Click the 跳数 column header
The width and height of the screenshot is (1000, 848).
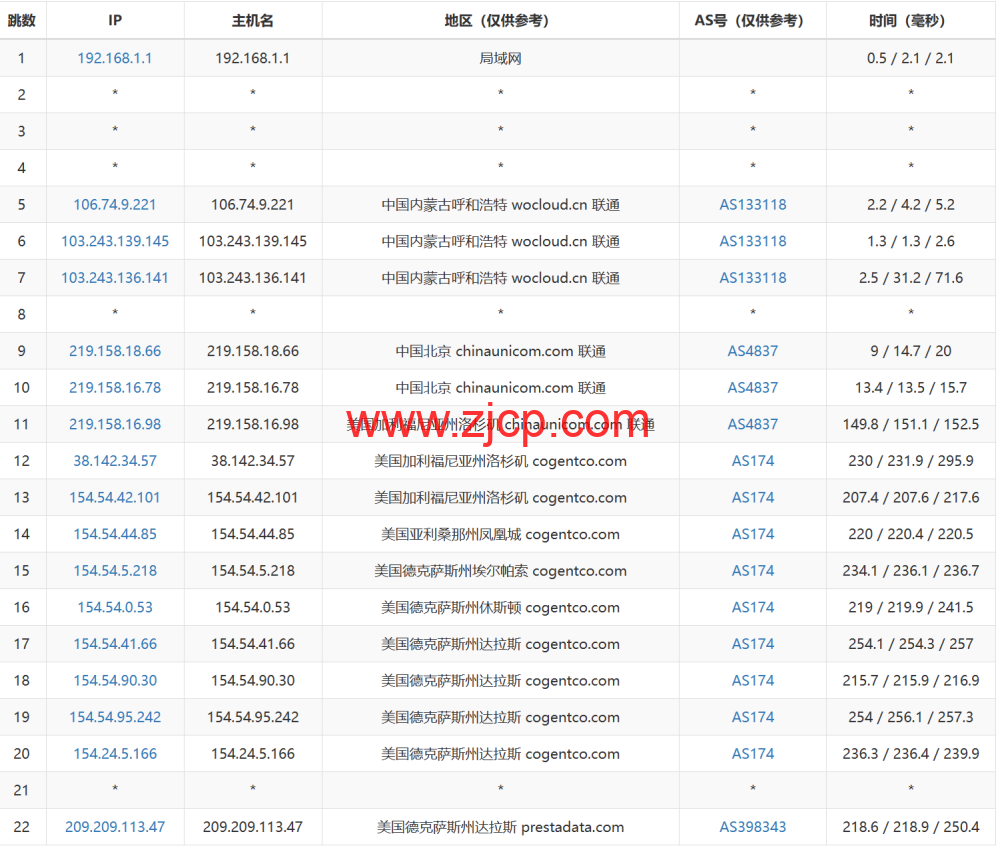point(22,20)
